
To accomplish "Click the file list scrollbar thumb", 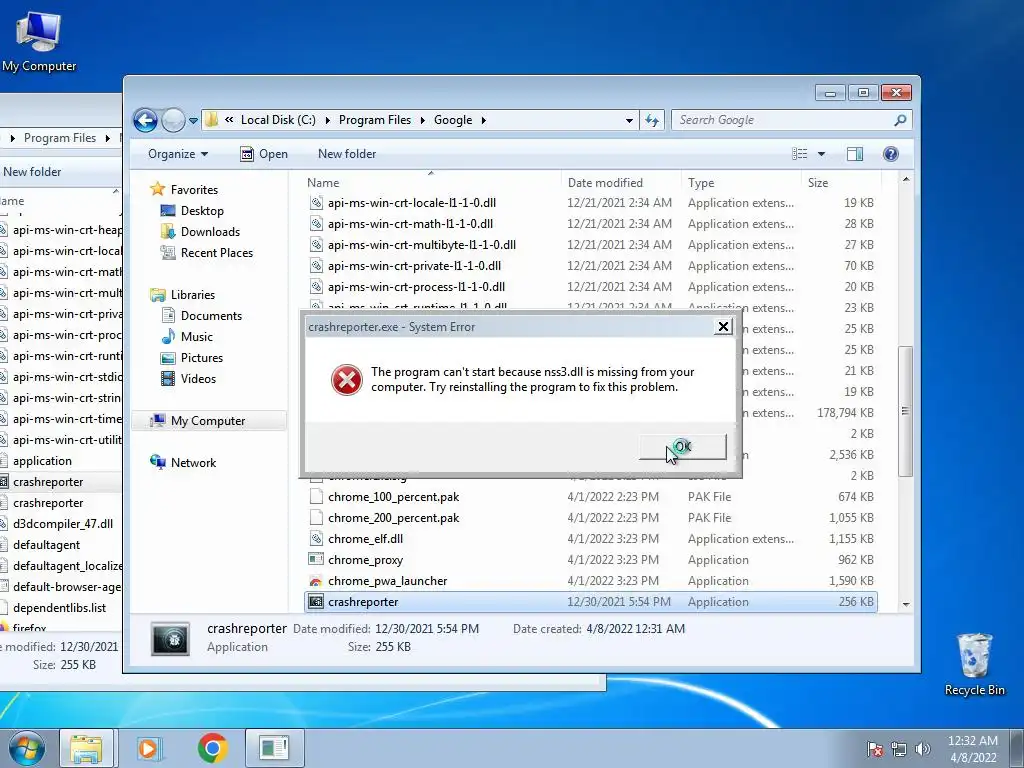I will [905, 411].
